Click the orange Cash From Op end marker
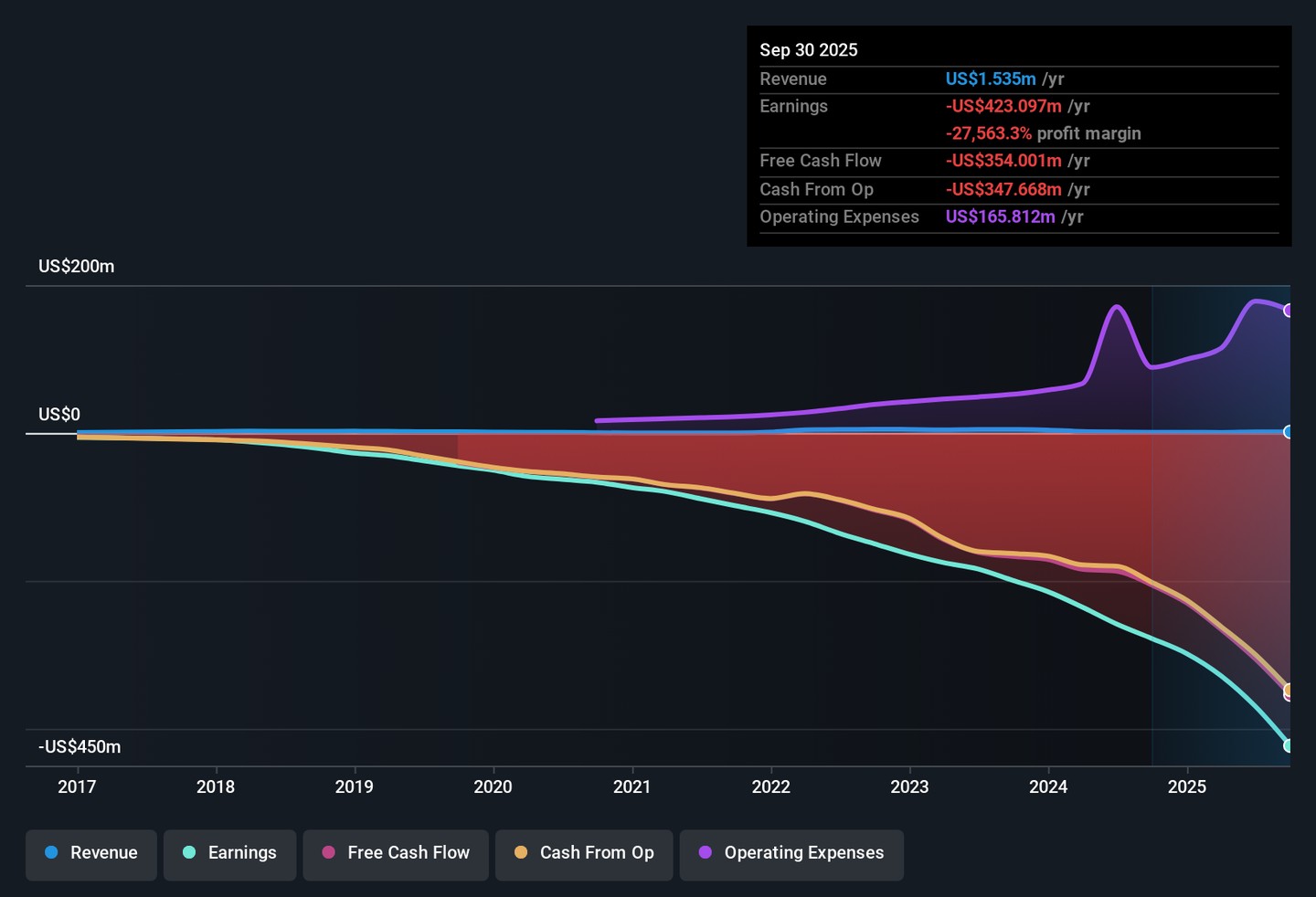This screenshot has width=1316, height=897. coord(1289,690)
